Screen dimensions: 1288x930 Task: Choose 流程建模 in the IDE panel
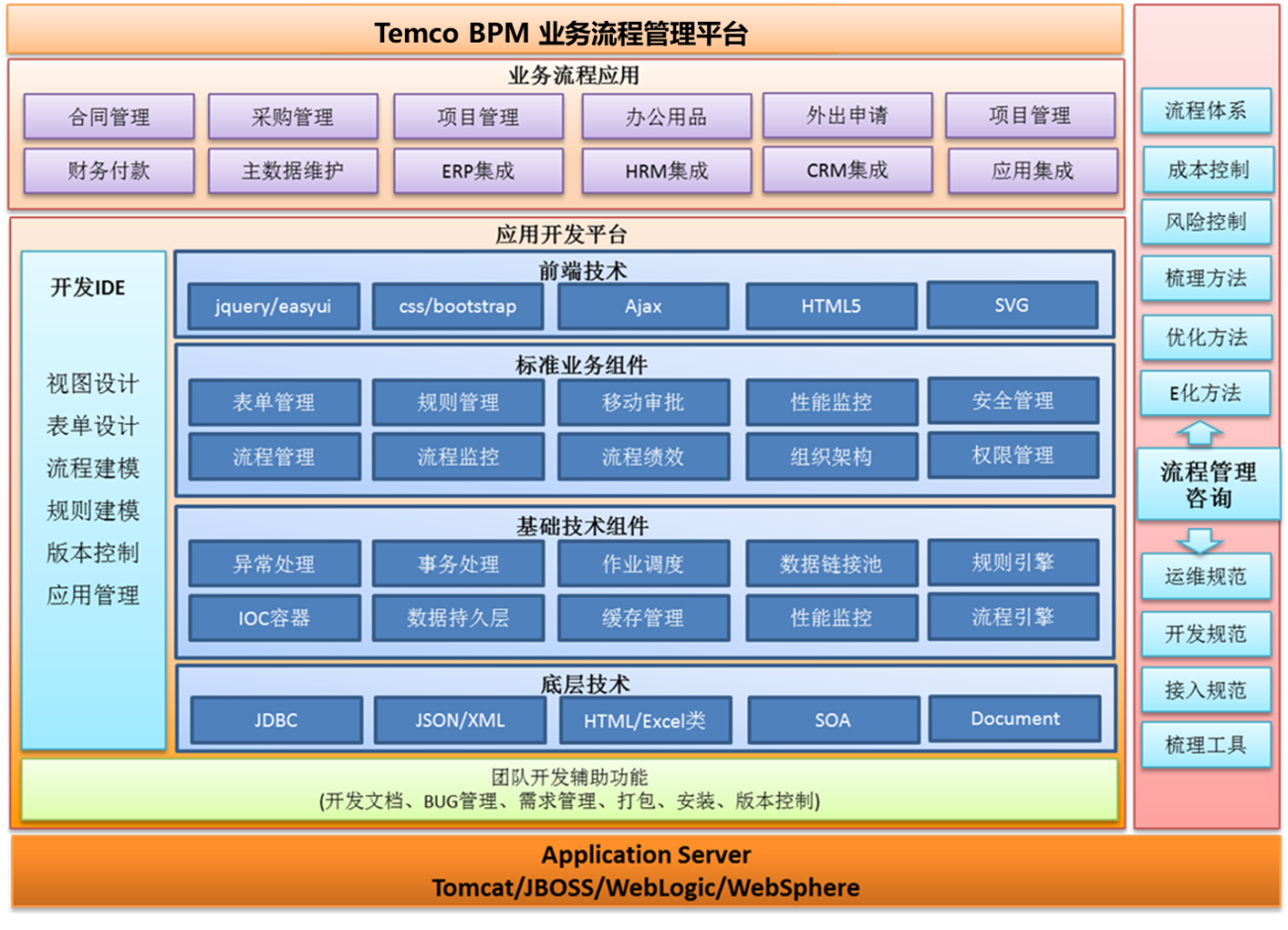92,468
